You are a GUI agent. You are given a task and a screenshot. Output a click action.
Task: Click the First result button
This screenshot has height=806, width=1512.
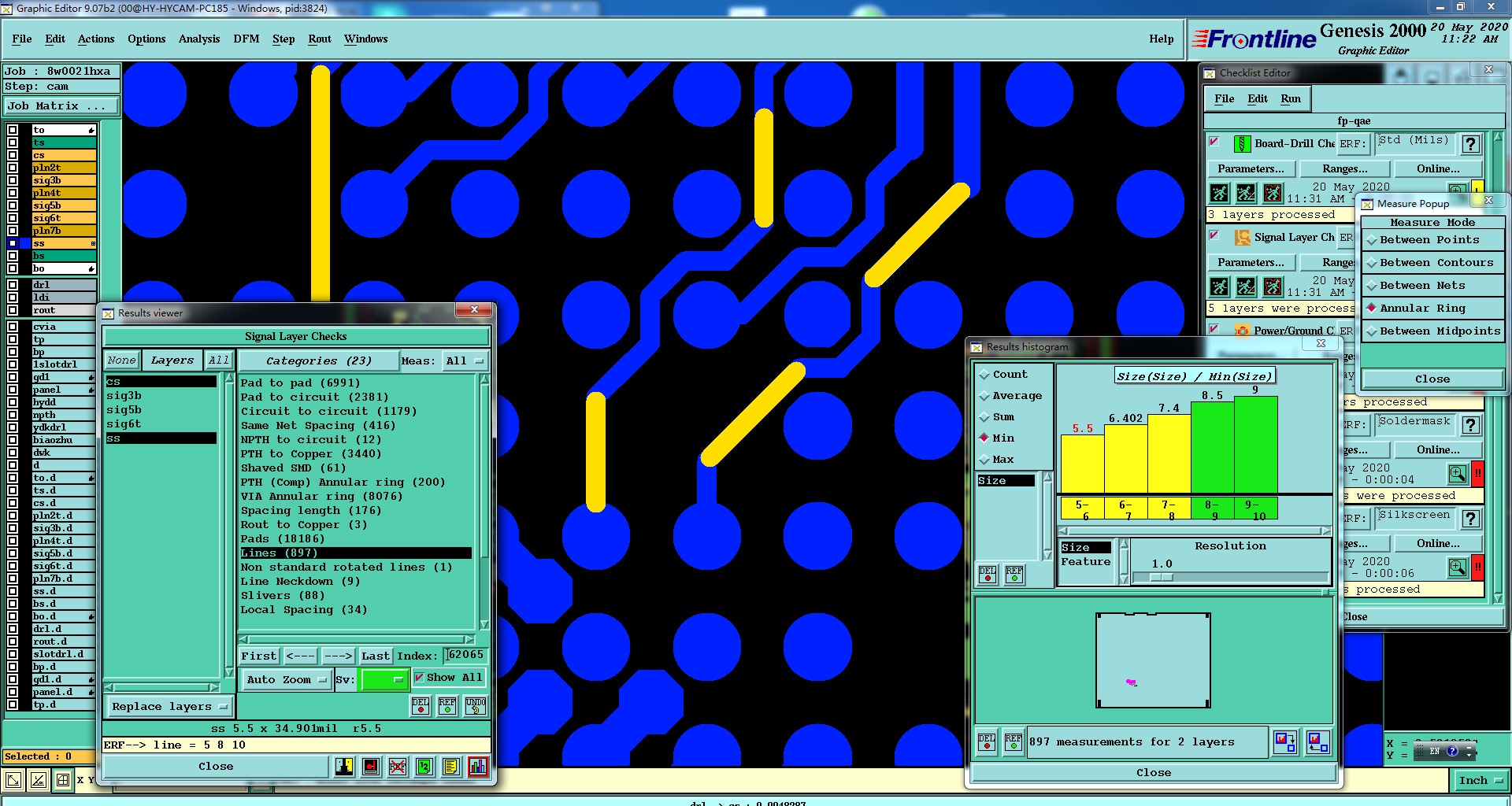click(x=259, y=656)
